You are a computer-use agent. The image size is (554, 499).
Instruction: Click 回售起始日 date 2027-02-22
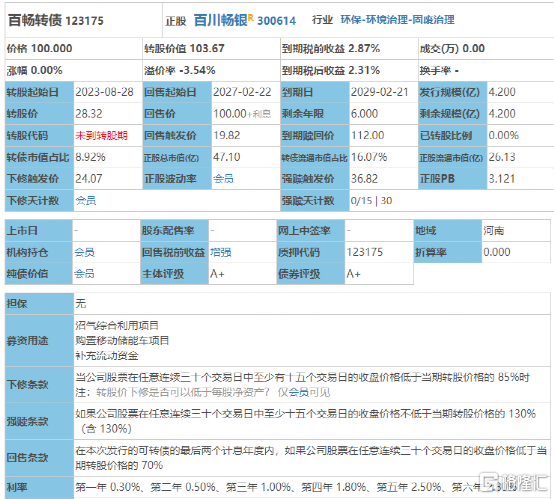(242, 92)
